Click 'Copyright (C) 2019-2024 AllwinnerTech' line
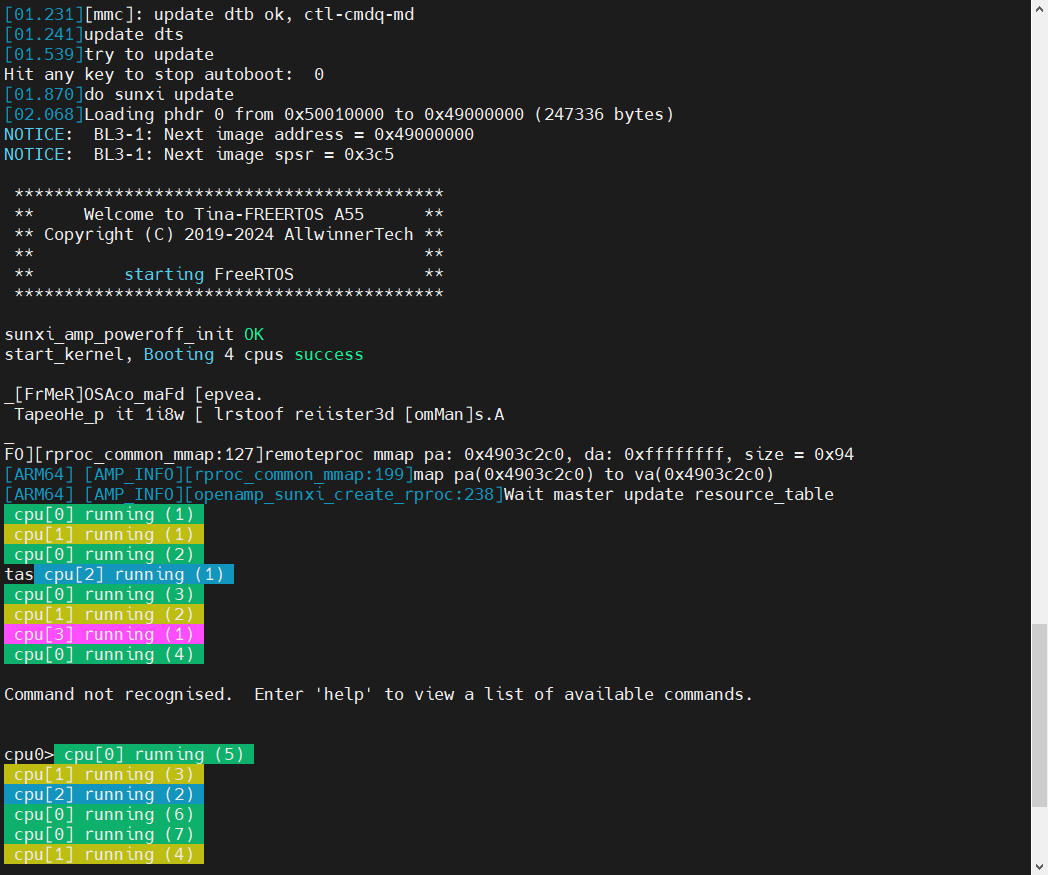The width and height of the screenshot is (1048, 875). [x=229, y=234]
